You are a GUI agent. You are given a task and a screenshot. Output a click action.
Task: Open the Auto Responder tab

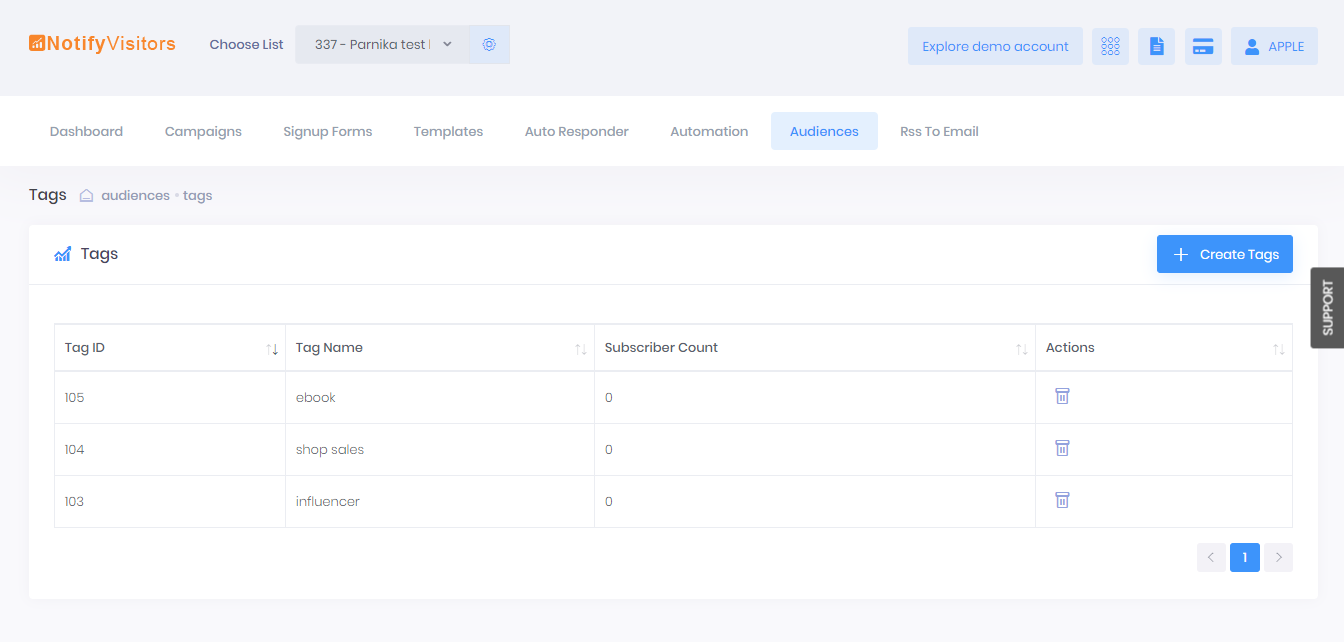(577, 131)
